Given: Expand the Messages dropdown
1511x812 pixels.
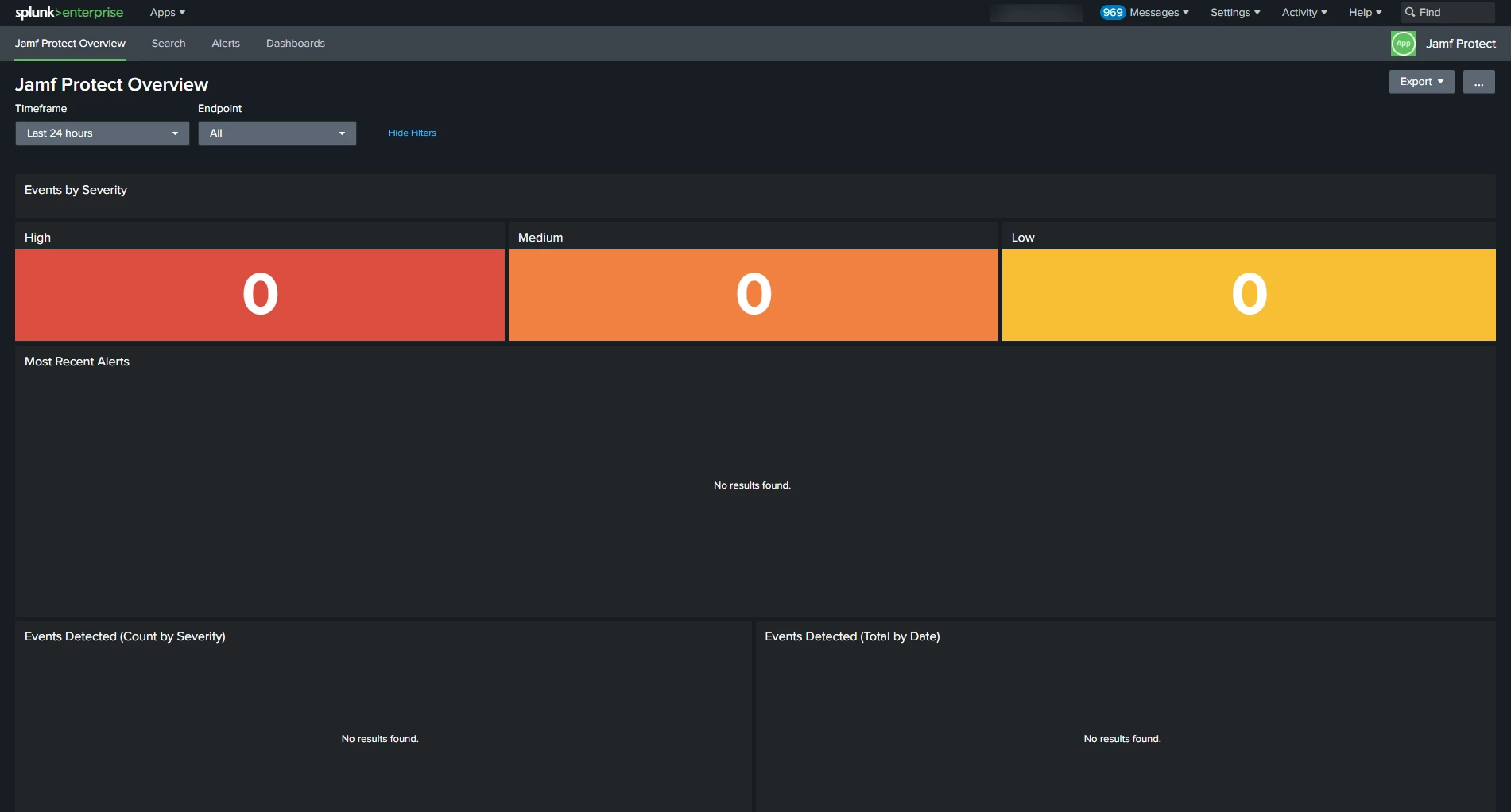Looking at the screenshot, I should pyautogui.click(x=1159, y=12).
